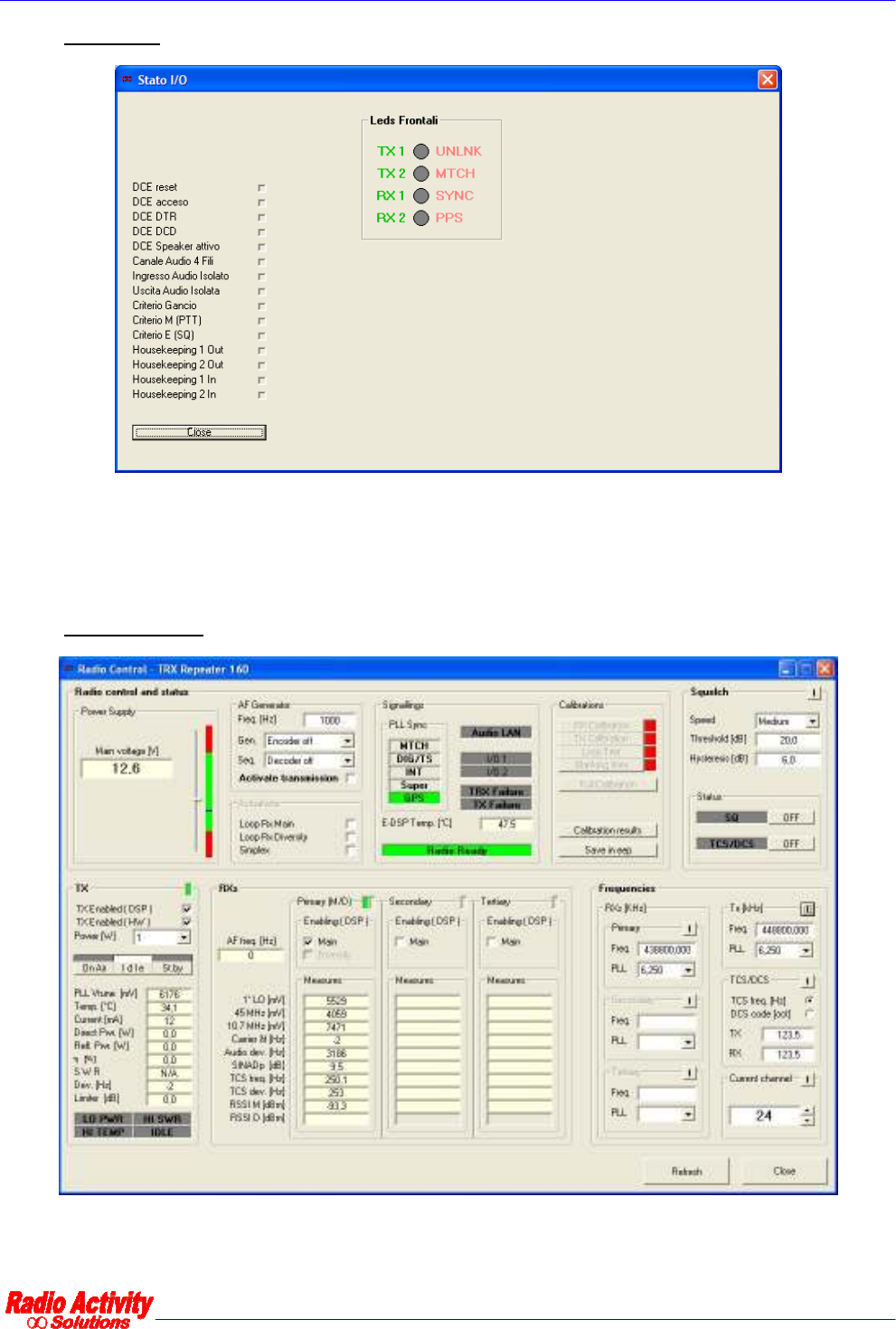Click the Squelch Threshold [dB] field
Viewport: 896px width, 1329px height.
pos(788,740)
